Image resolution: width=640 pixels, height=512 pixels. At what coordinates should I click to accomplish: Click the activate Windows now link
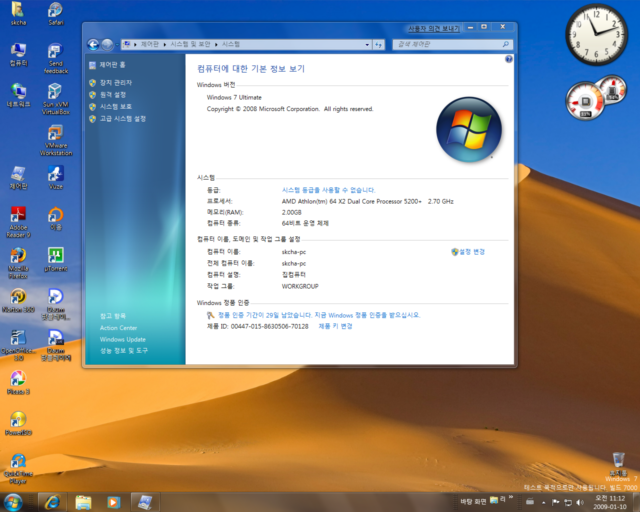click(x=319, y=315)
